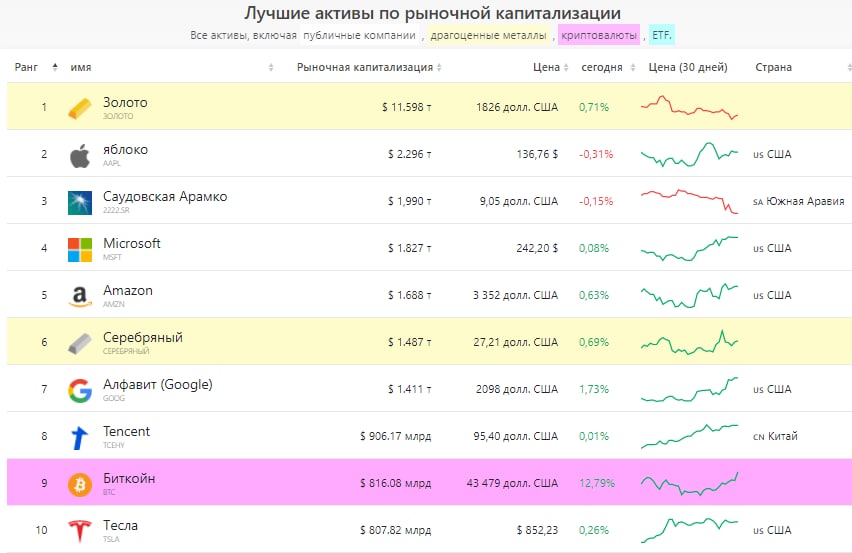Click the Tencent logo icon
This screenshot has height=553, width=852.
(x=79, y=438)
